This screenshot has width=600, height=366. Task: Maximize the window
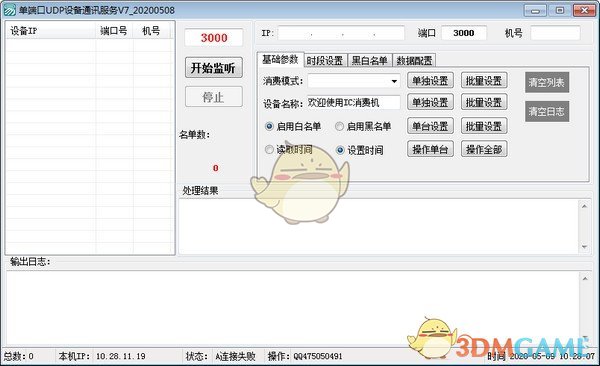pos(559,10)
